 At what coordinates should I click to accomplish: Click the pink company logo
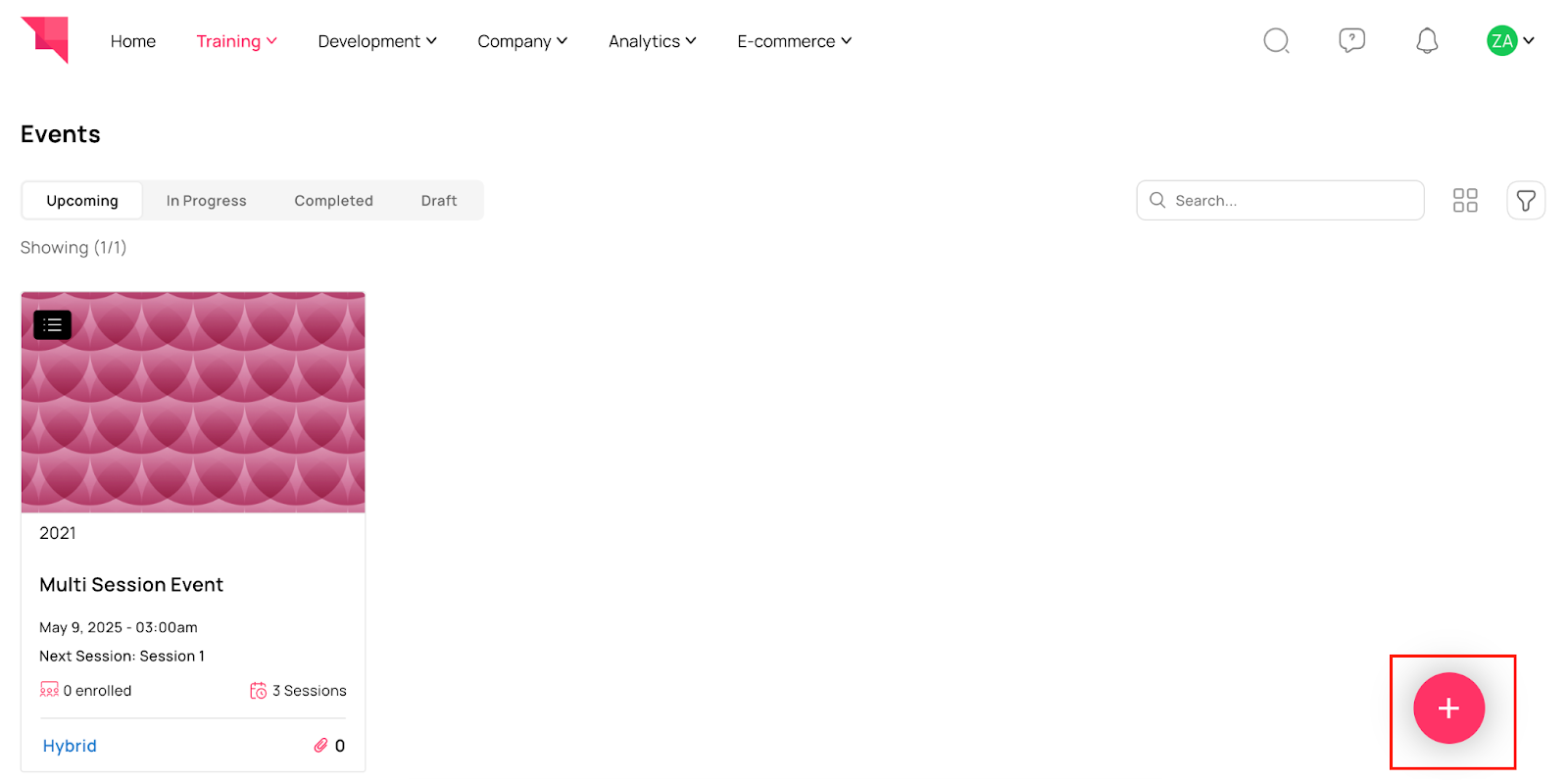[x=45, y=40]
